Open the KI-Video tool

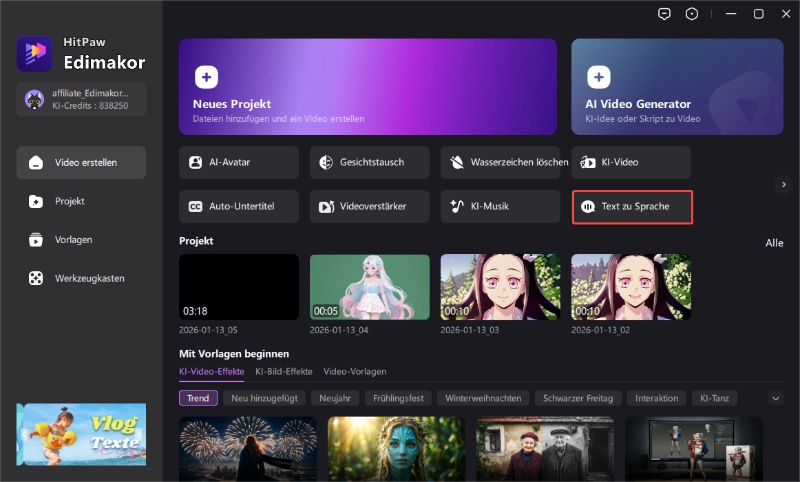[631, 162]
